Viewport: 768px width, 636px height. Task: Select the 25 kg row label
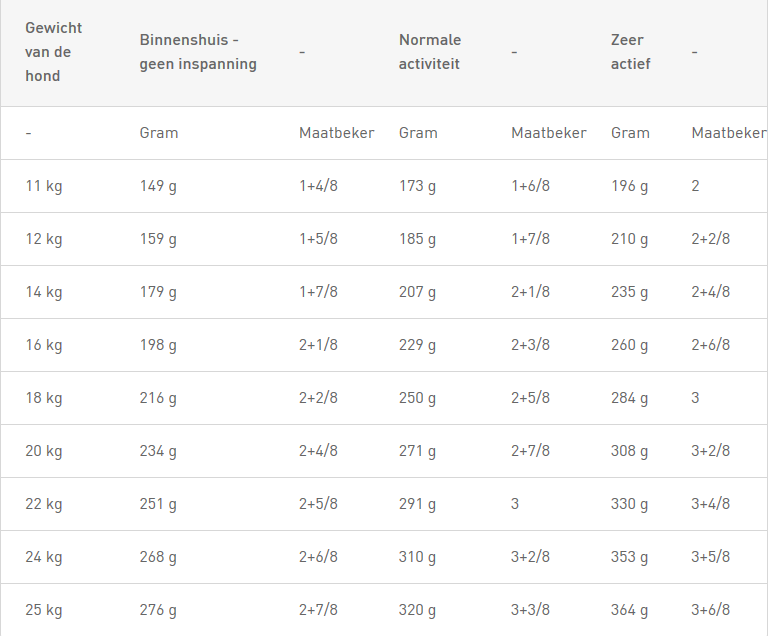[x=44, y=610]
